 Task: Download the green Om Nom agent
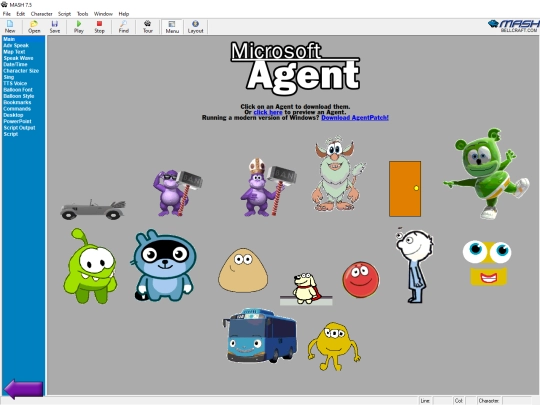(x=90, y=266)
